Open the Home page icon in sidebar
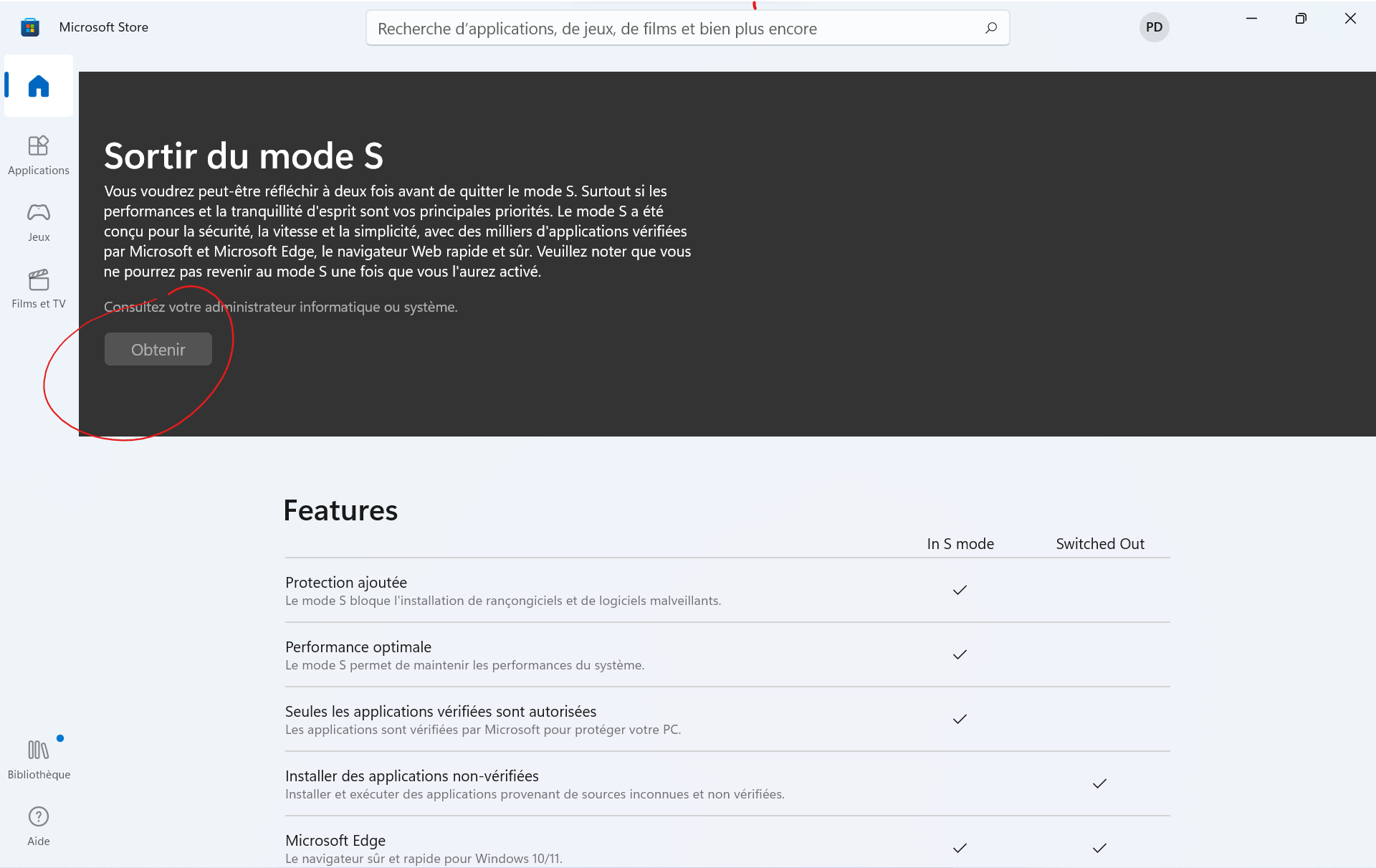 pyautogui.click(x=39, y=86)
